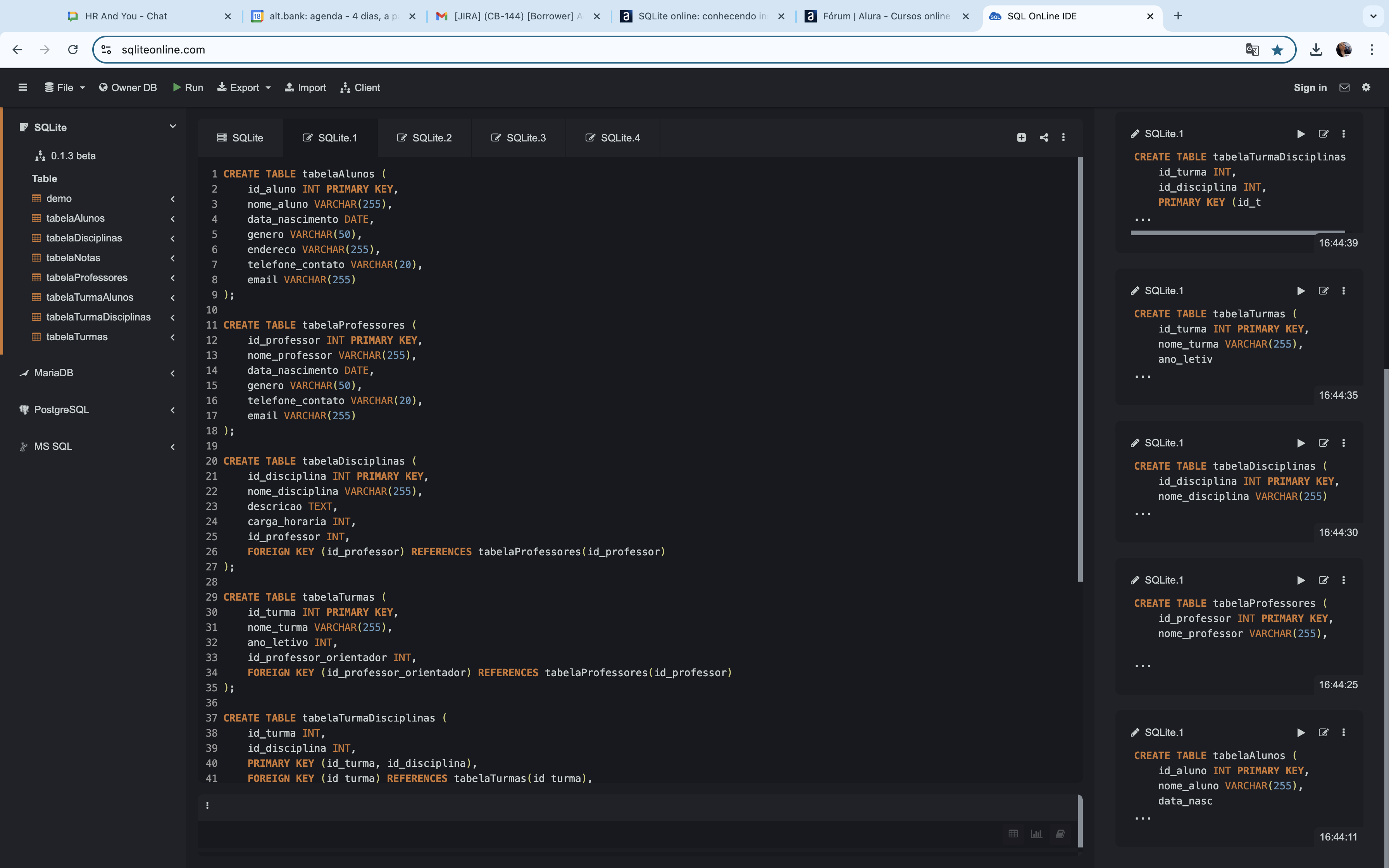Open the editor three-dot options menu
This screenshot has width=1389, height=868.
tap(1063, 138)
